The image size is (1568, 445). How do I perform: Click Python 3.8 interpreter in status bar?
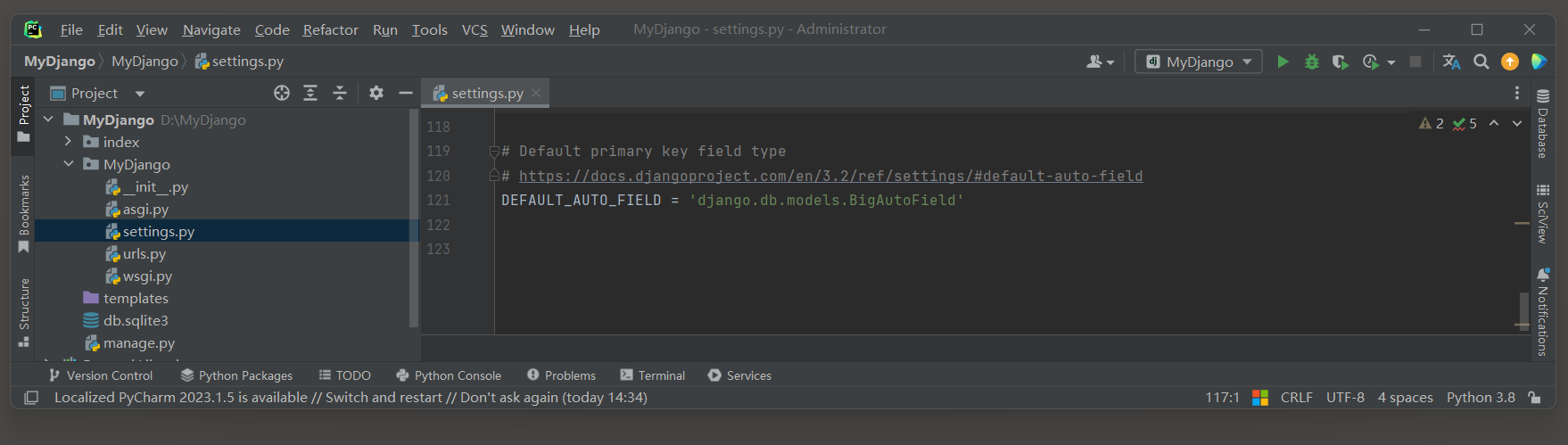click(1481, 398)
